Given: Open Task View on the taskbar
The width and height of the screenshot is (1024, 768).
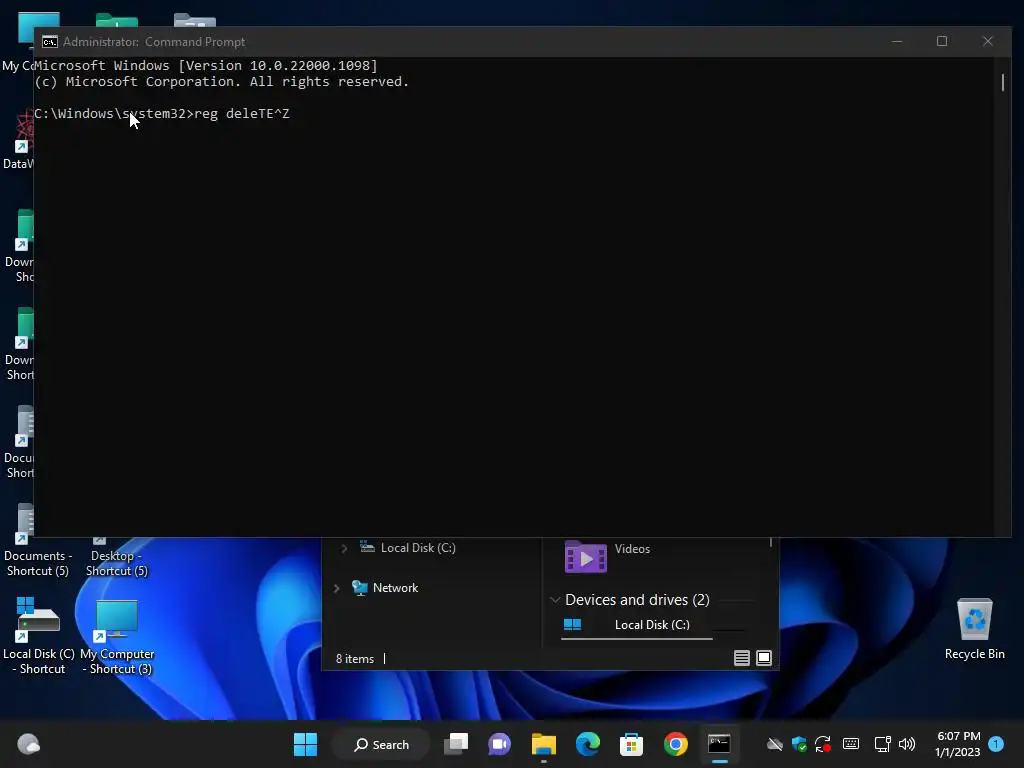Looking at the screenshot, I should point(456,744).
